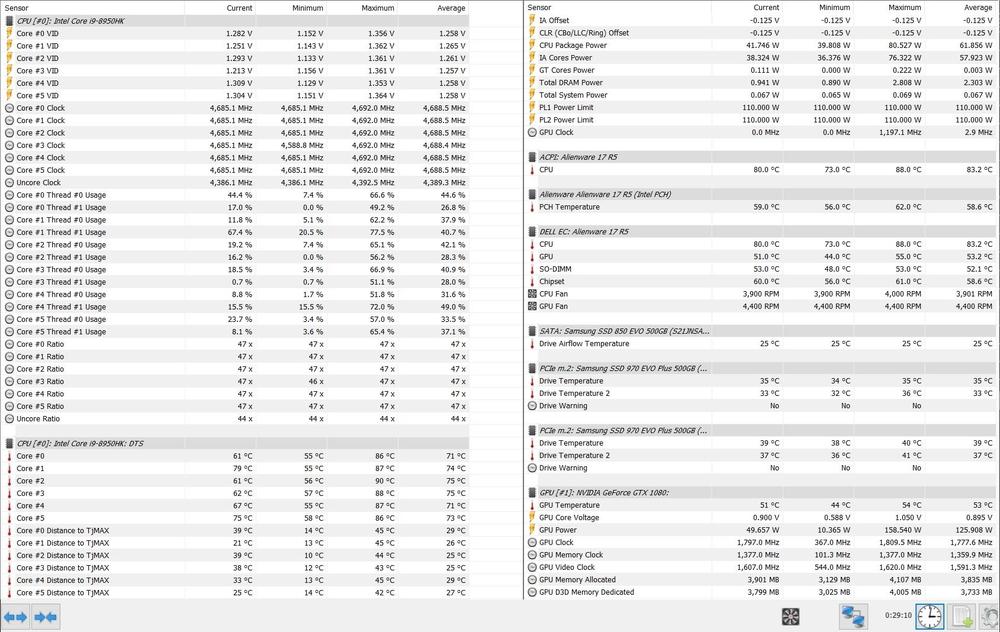The height and width of the screenshot is (632, 1000).
Task: Click the voltage icon beside Core #0 VID
Action: point(7,33)
